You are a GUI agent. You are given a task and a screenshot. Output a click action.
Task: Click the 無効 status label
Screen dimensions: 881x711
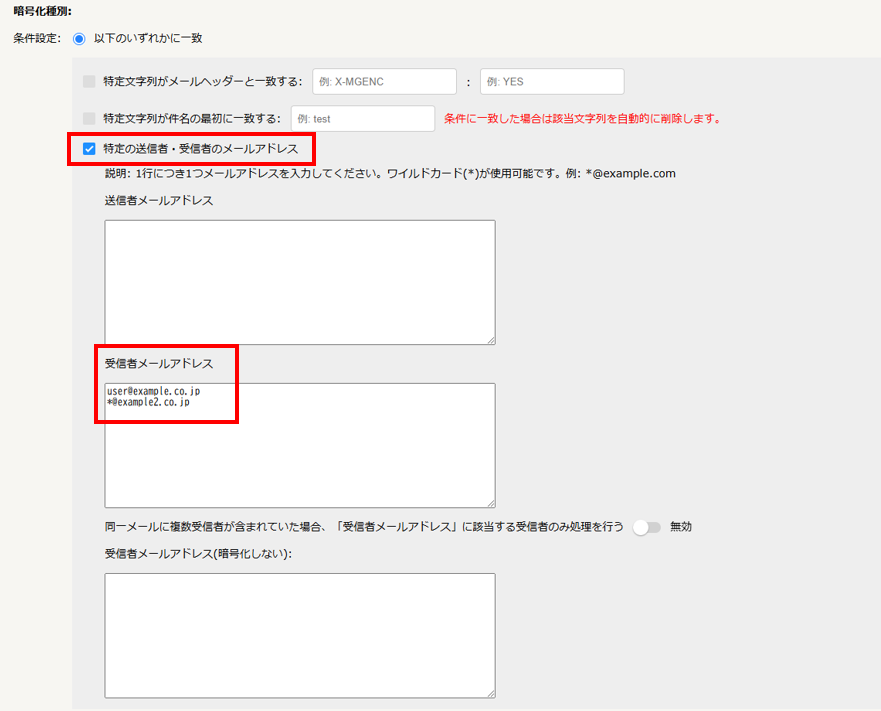tap(681, 527)
